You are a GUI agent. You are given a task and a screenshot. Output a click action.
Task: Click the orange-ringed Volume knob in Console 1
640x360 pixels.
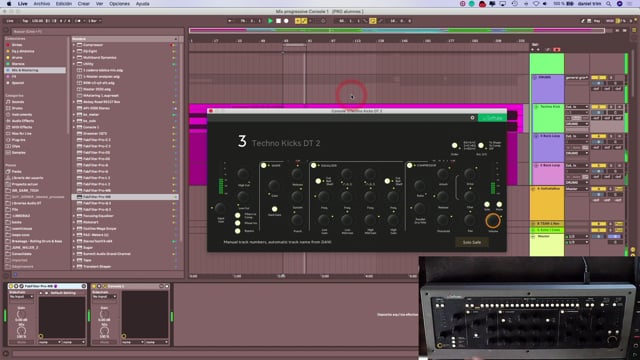tap(493, 220)
